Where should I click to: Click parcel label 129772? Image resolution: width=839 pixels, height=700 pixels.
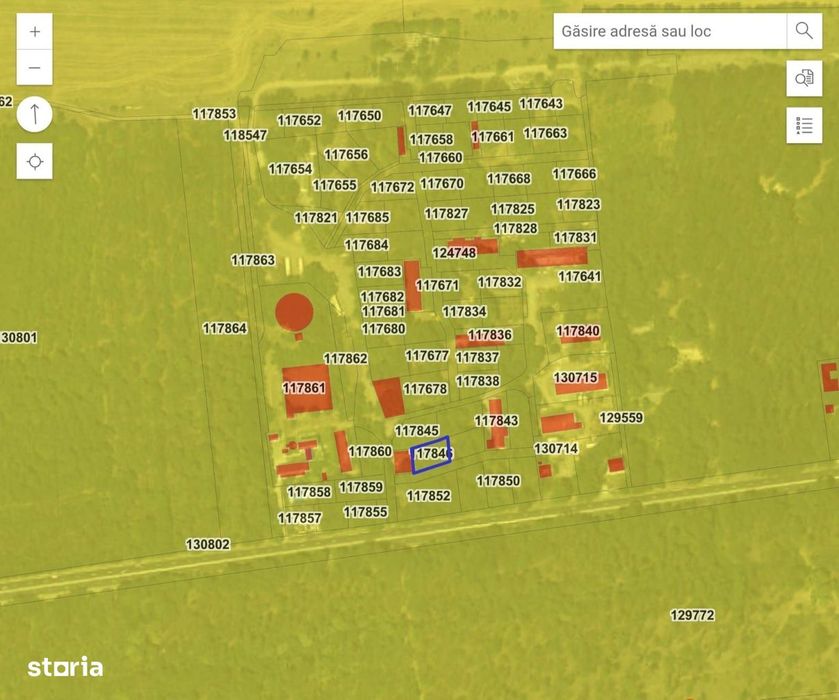tap(692, 615)
